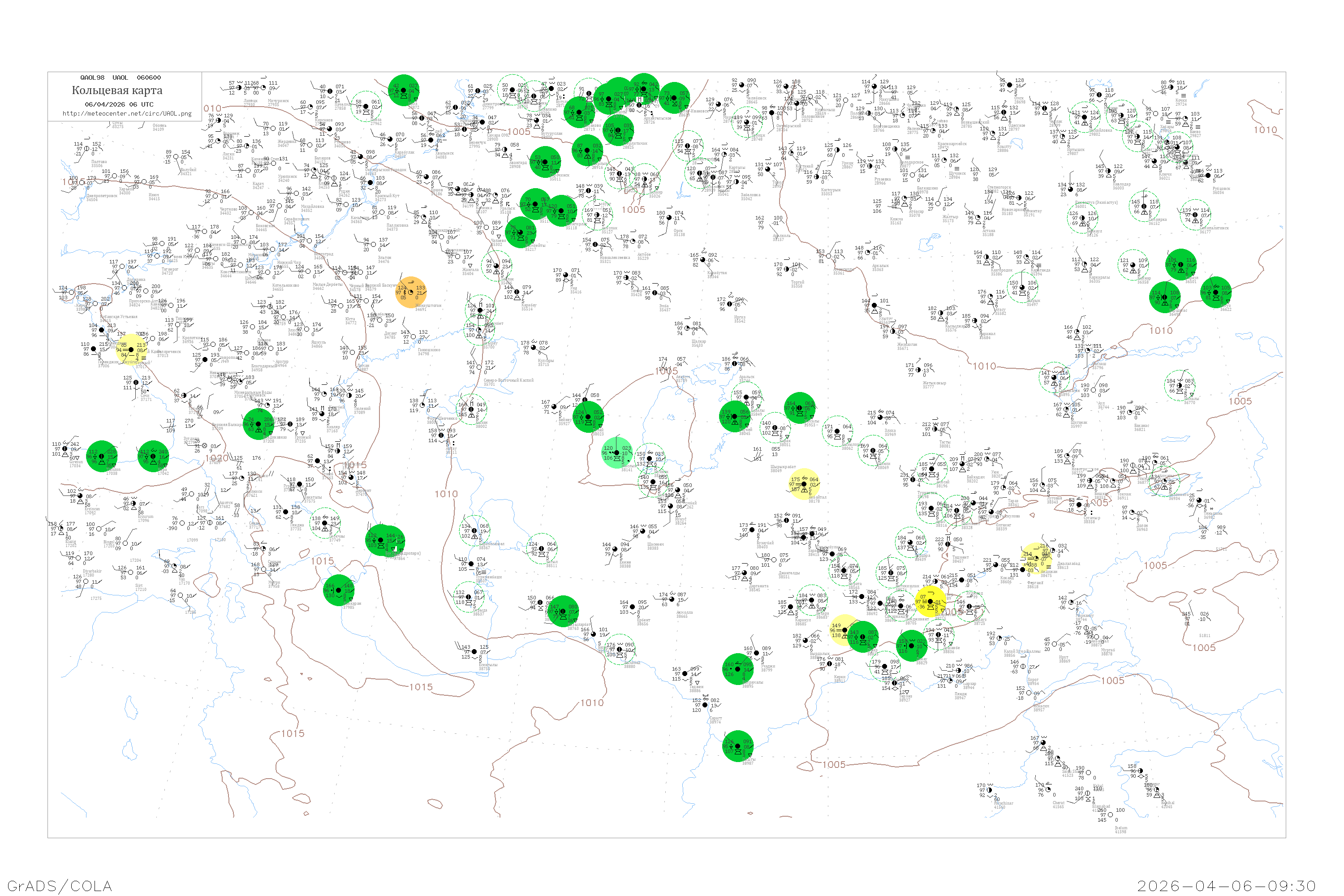Screen dimensions: 1344x896
Task: Click the '06/04/2026 06 UTC' date label
Action: pos(119,104)
